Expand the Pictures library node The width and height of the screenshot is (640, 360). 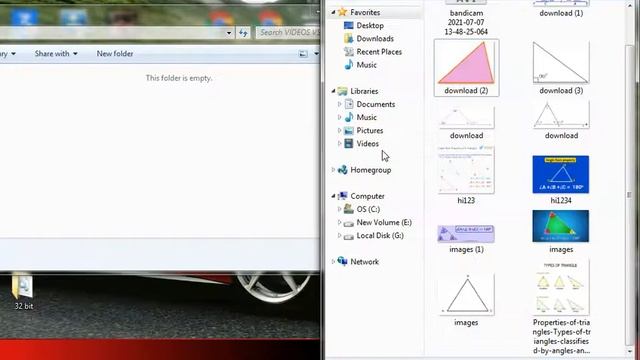pos(339,130)
